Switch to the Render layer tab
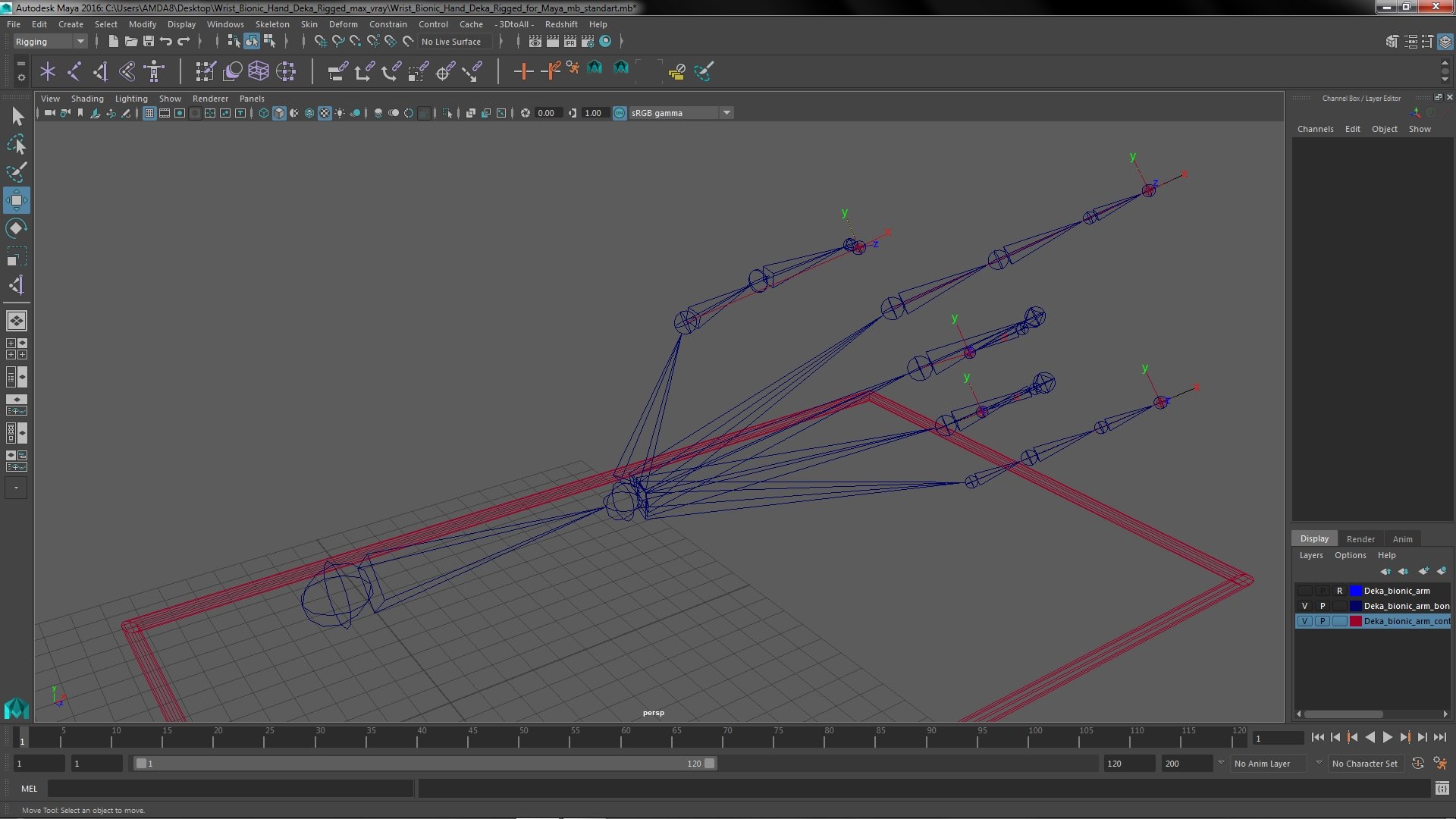The image size is (1456, 819). click(1360, 538)
